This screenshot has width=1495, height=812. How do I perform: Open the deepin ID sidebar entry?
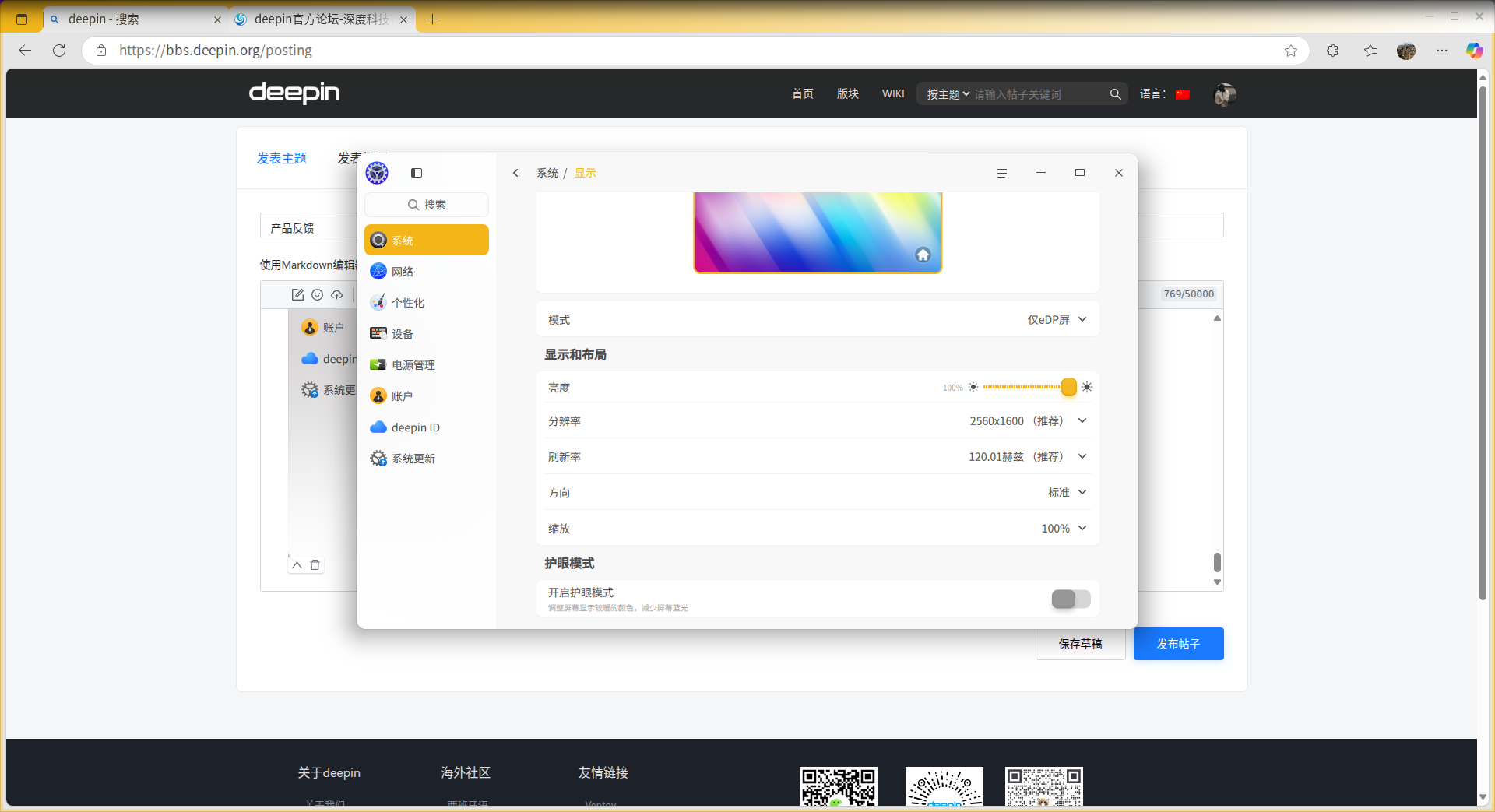427,427
